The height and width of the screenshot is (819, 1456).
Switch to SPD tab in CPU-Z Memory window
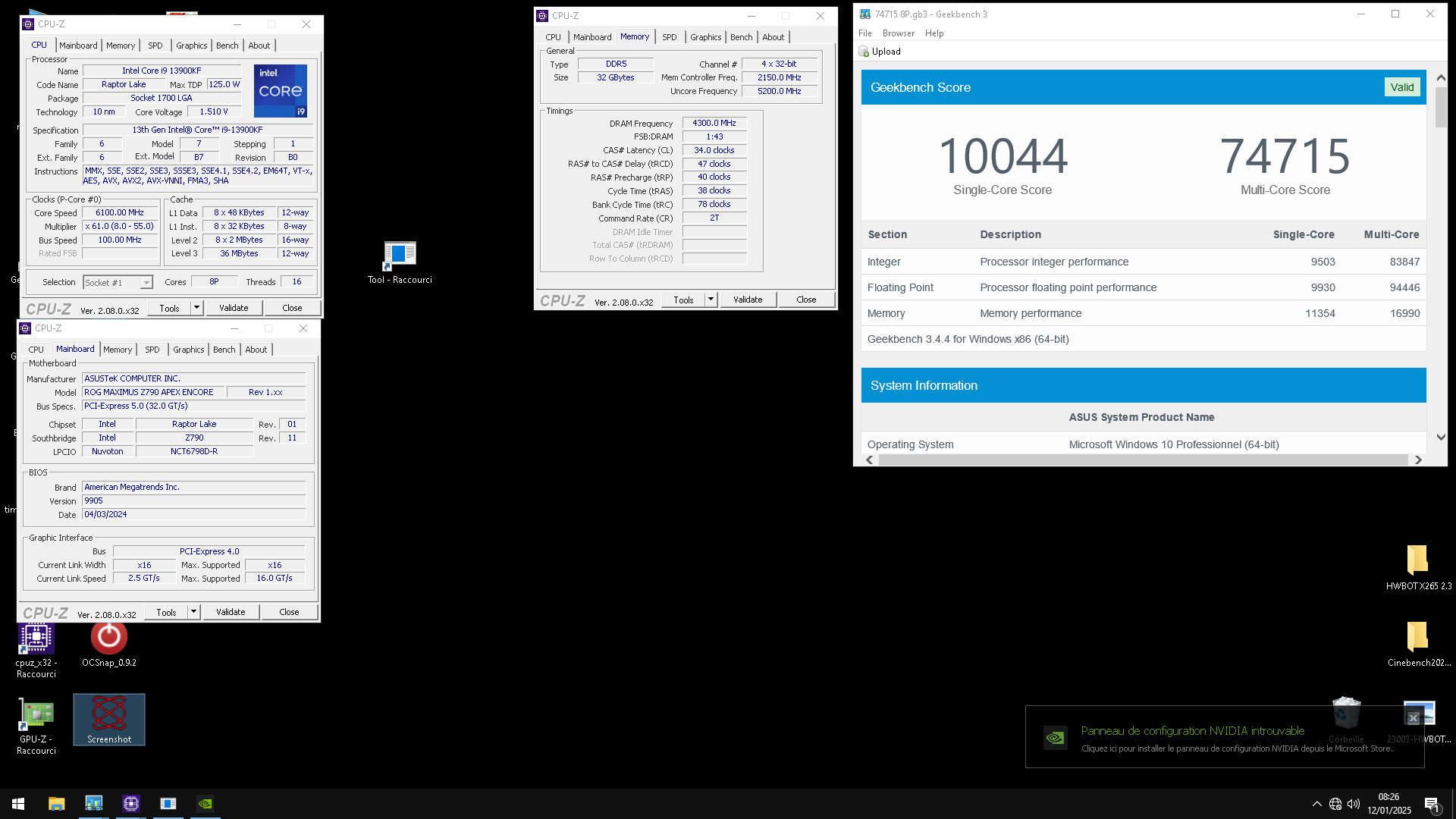(669, 37)
